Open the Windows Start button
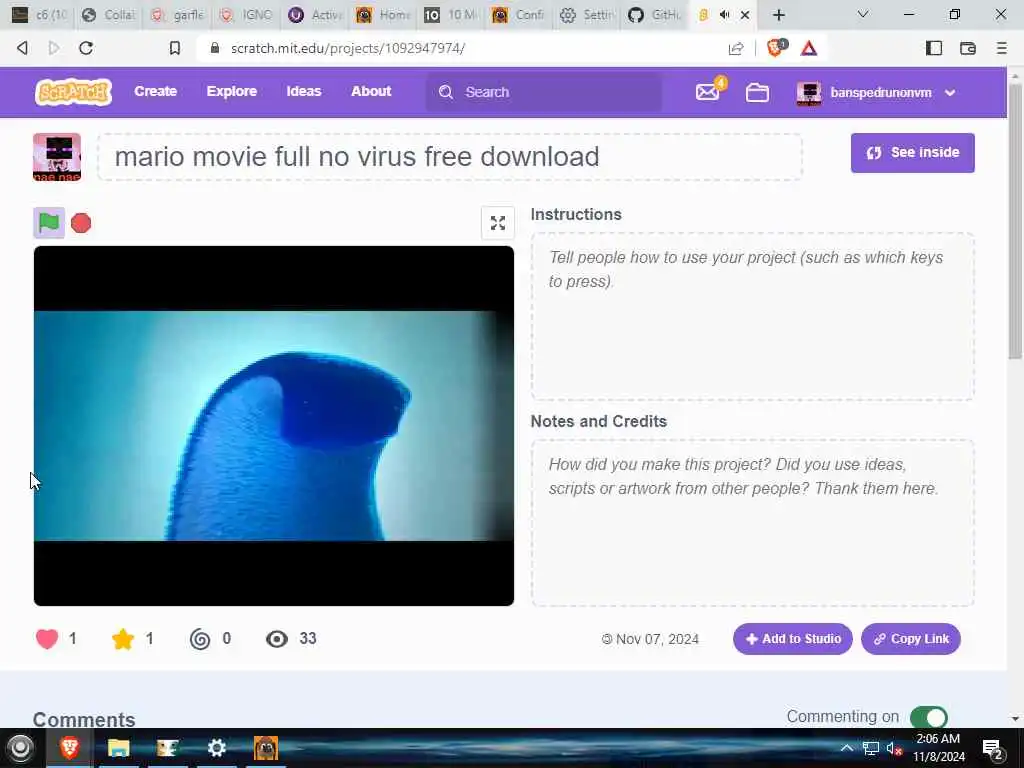The image size is (1024, 768). [x=20, y=748]
